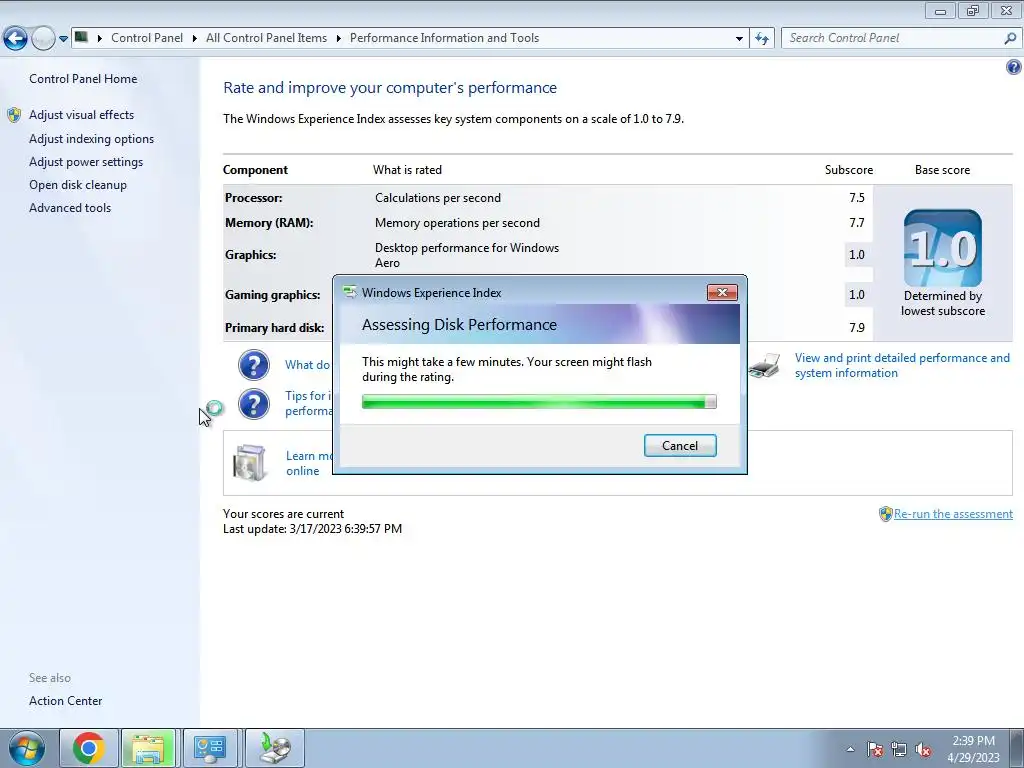Expand the arrow after All Control Panel Items
The image size is (1024, 768).
coord(338,38)
